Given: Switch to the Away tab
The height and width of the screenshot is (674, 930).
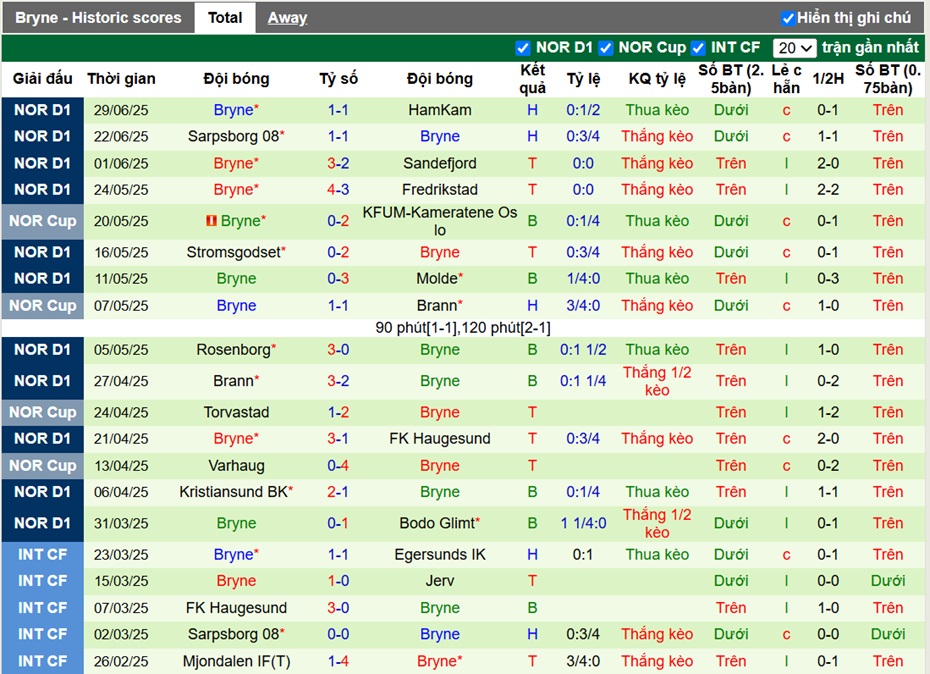Looking at the screenshot, I should [x=287, y=18].
